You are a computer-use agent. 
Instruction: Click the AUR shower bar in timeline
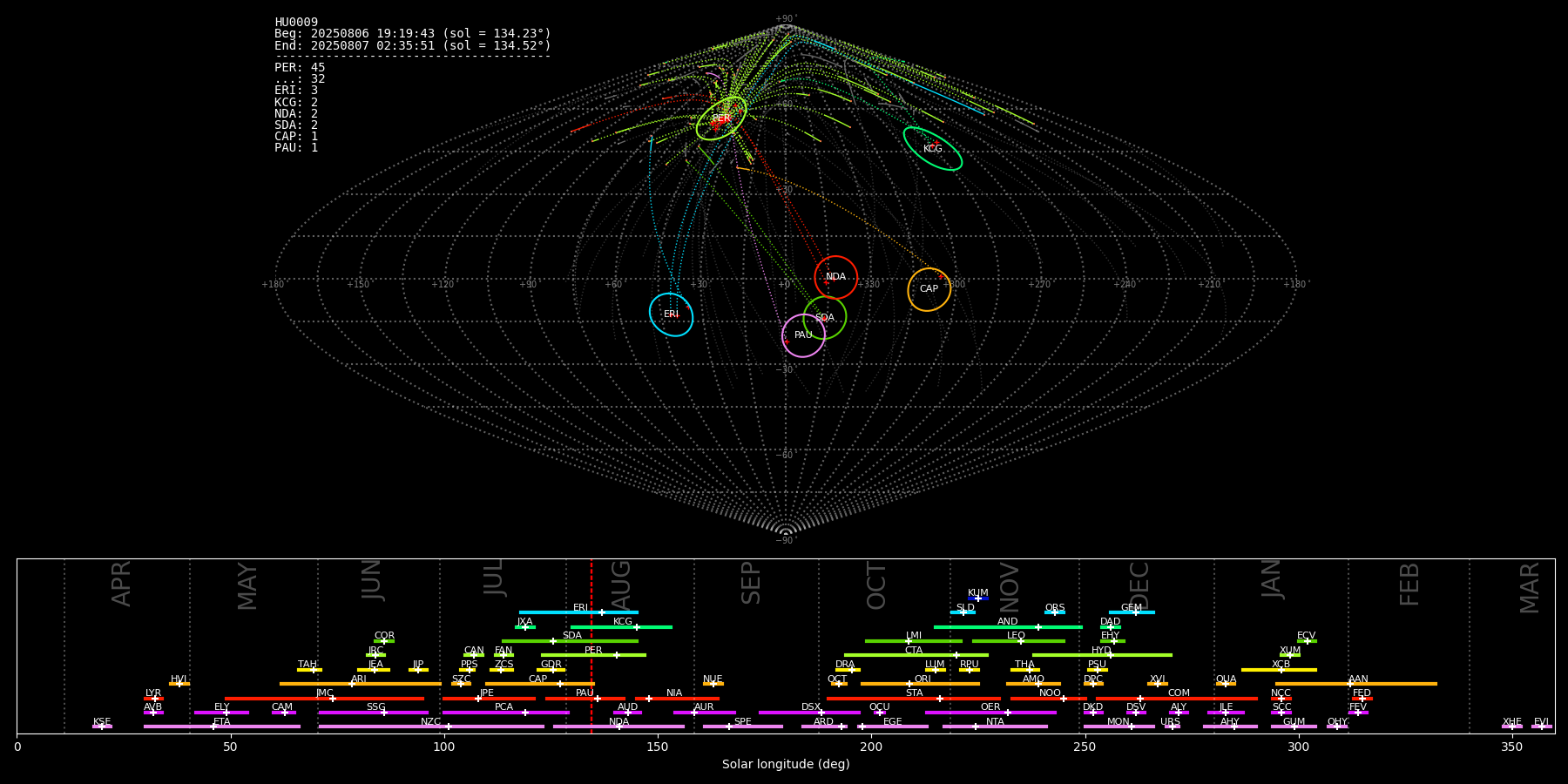(x=704, y=713)
